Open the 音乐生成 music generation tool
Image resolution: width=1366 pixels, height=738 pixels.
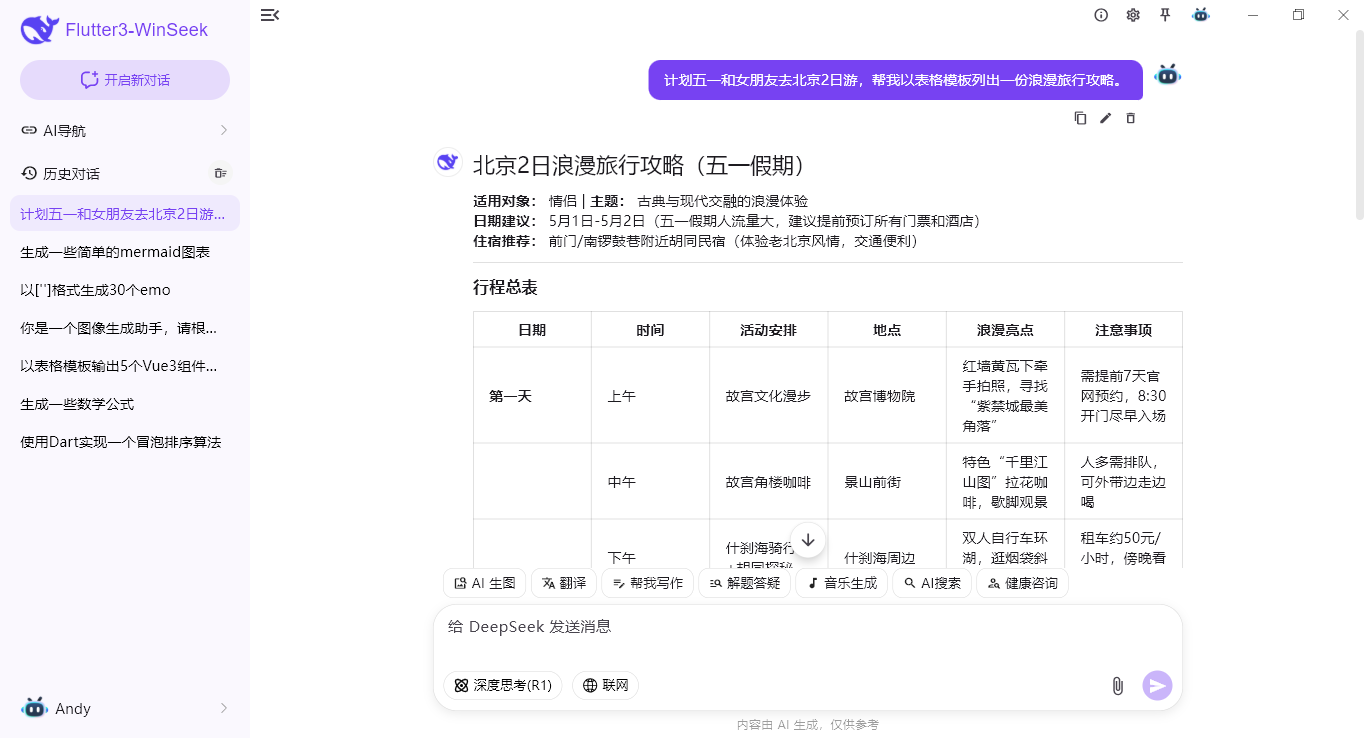tap(841, 583)
